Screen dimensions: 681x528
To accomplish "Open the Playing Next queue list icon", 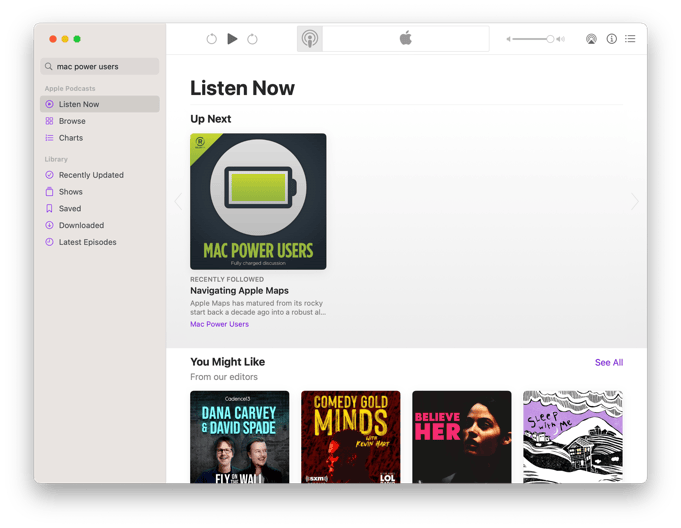I will [x=630, y=39].
